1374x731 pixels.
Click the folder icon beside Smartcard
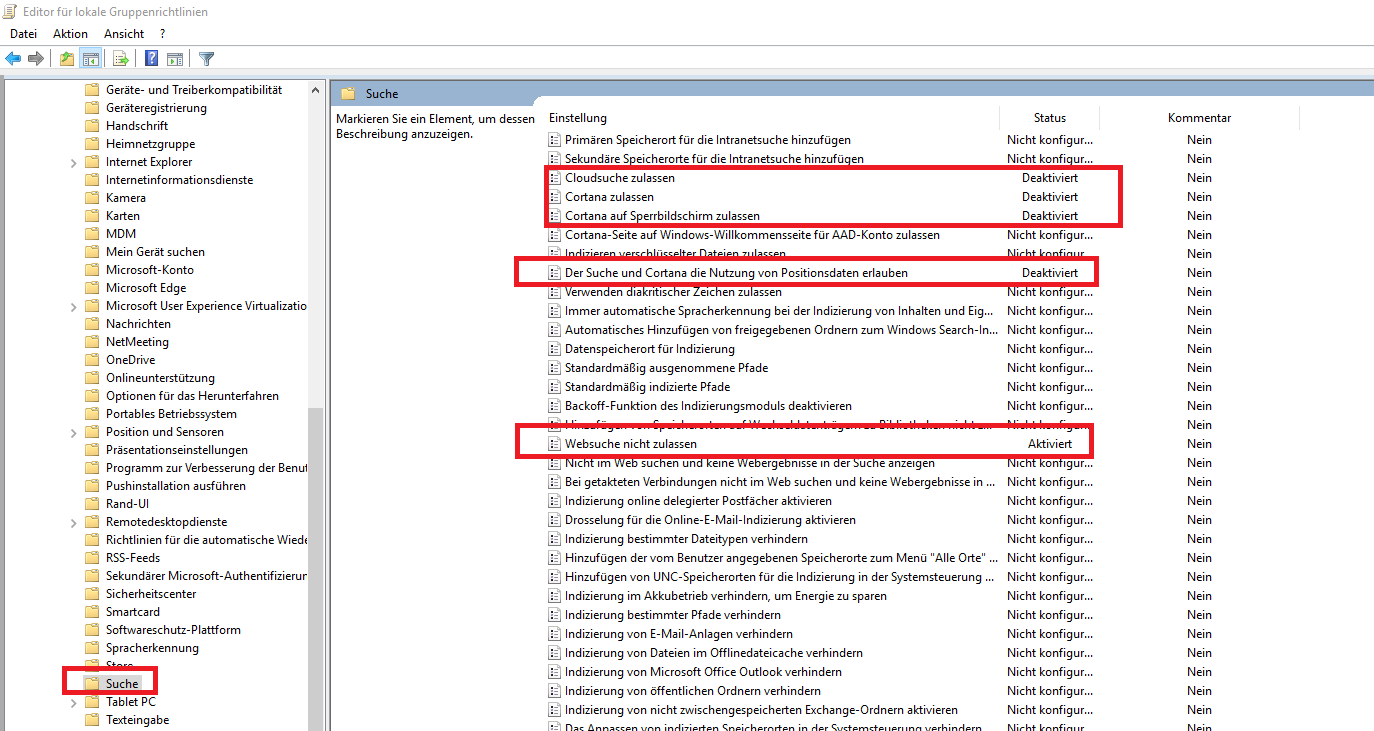click(92, 612)
